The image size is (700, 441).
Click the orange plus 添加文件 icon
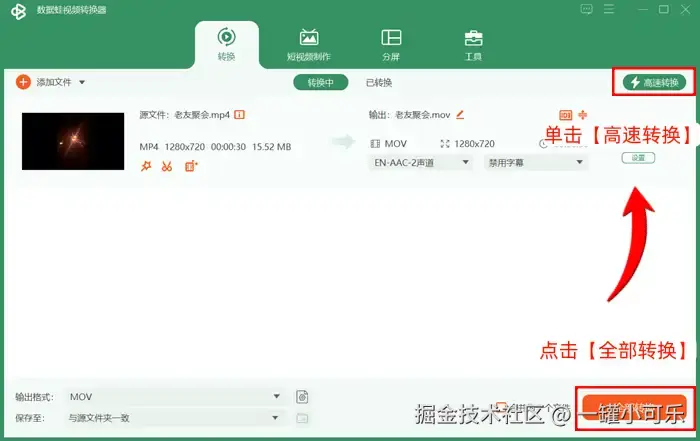pyautogui.click(x=23, y=82)
